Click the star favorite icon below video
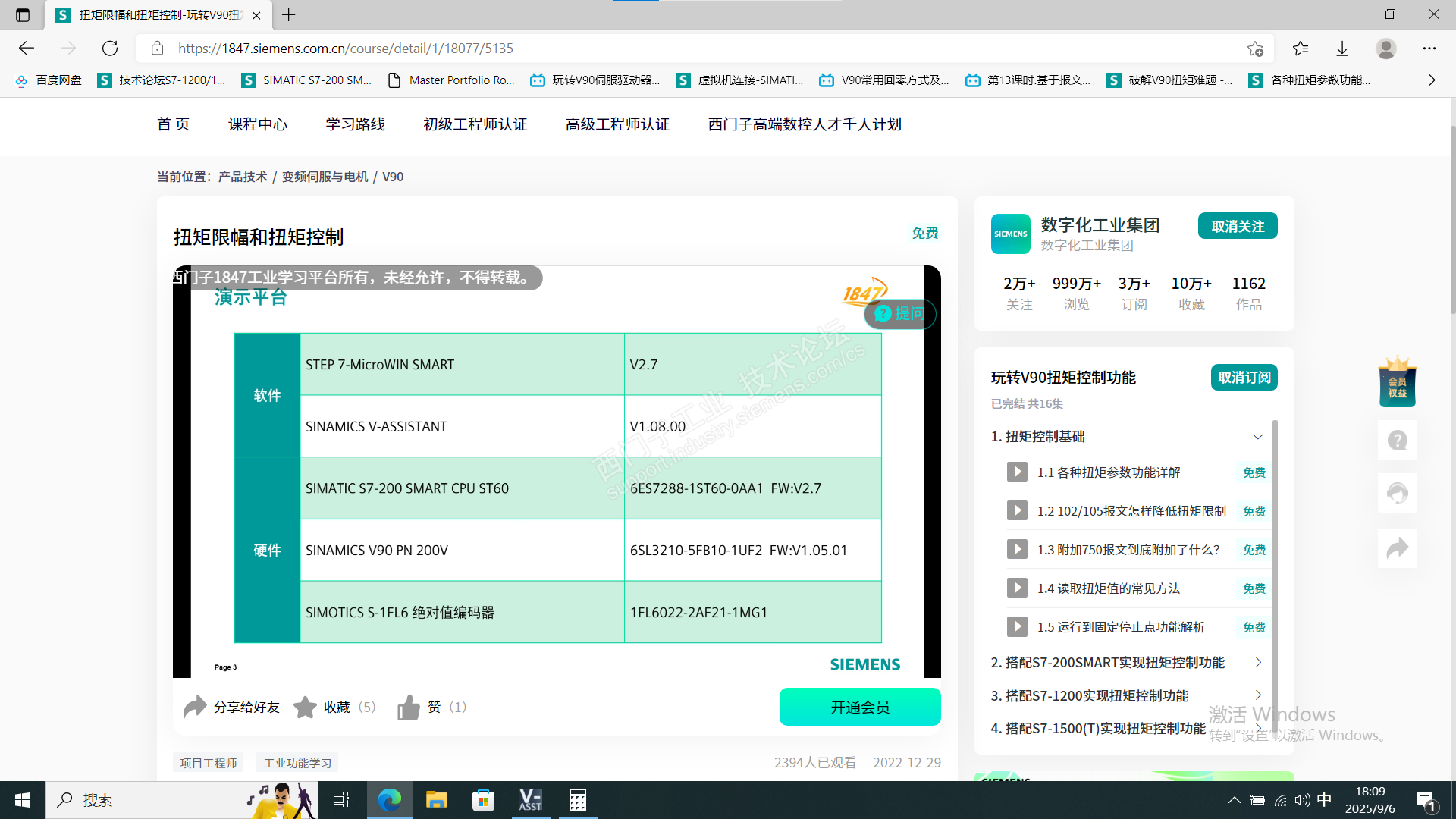 [x=305, y=707]
